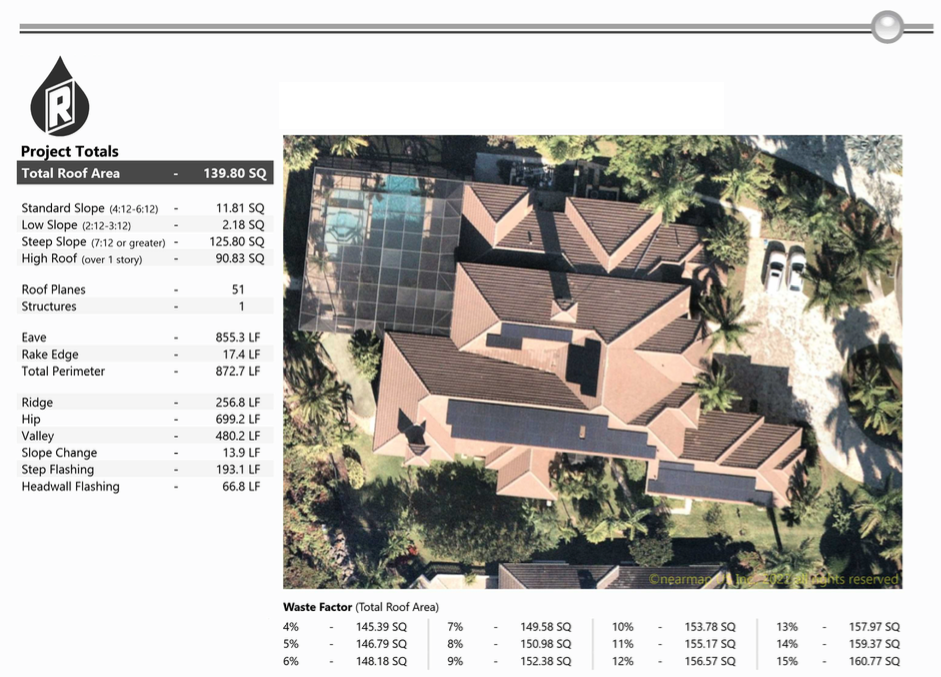Select the Valley label
This screenshot has height=677, width=941.
38,436
